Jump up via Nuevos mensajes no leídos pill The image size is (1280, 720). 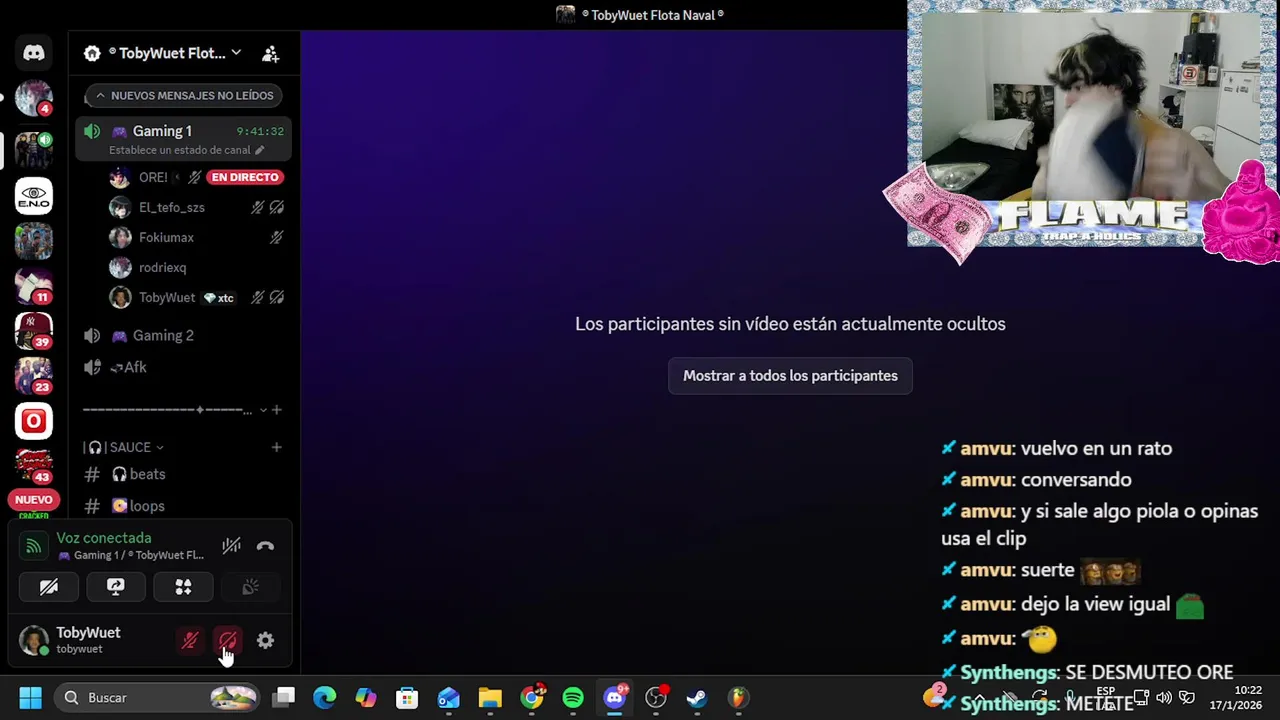point(183,96)
